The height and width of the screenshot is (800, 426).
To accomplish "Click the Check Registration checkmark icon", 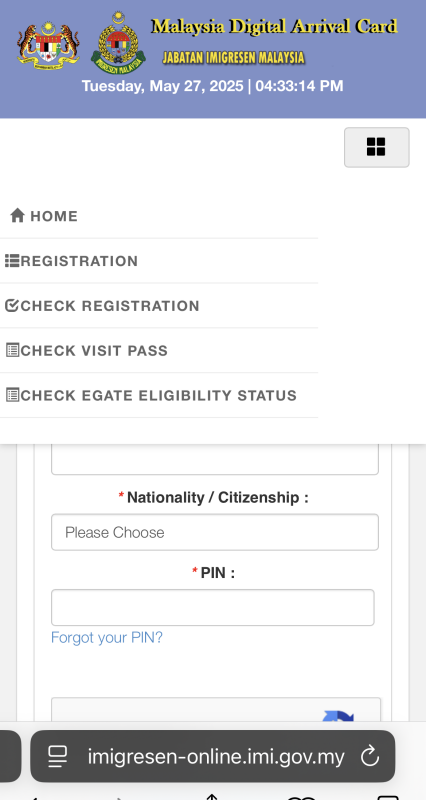I will coord(12,306).
